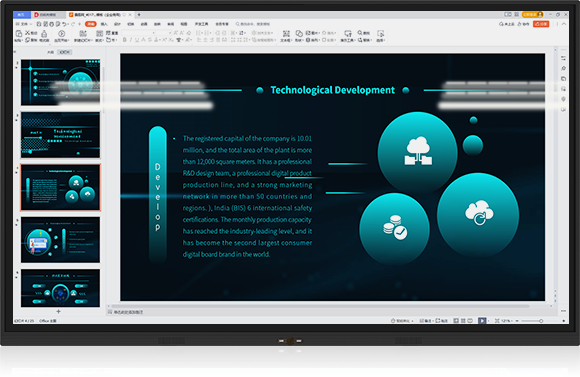
Task: Click the Shapes icon in ribbon
Action: click(x=299, y=34)
